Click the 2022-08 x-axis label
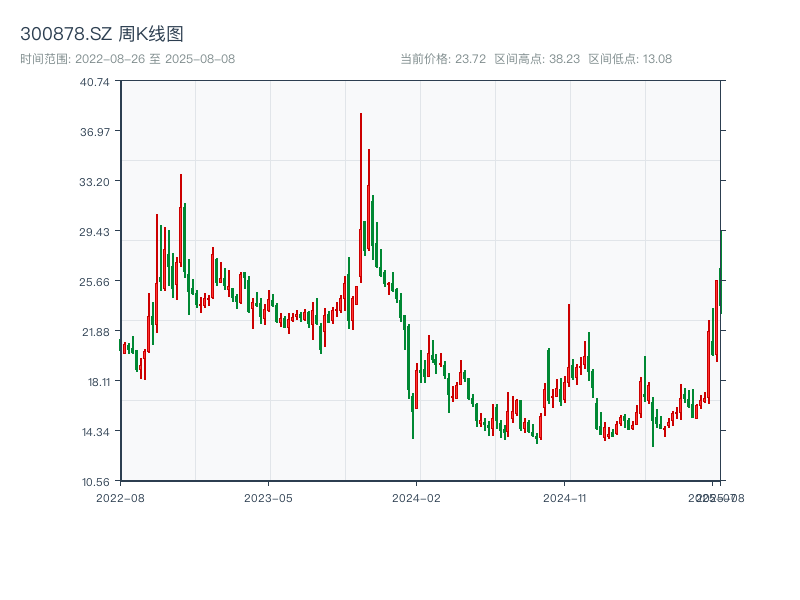Image resolution: width=800 pixels, height=600 pixels. 120,498
